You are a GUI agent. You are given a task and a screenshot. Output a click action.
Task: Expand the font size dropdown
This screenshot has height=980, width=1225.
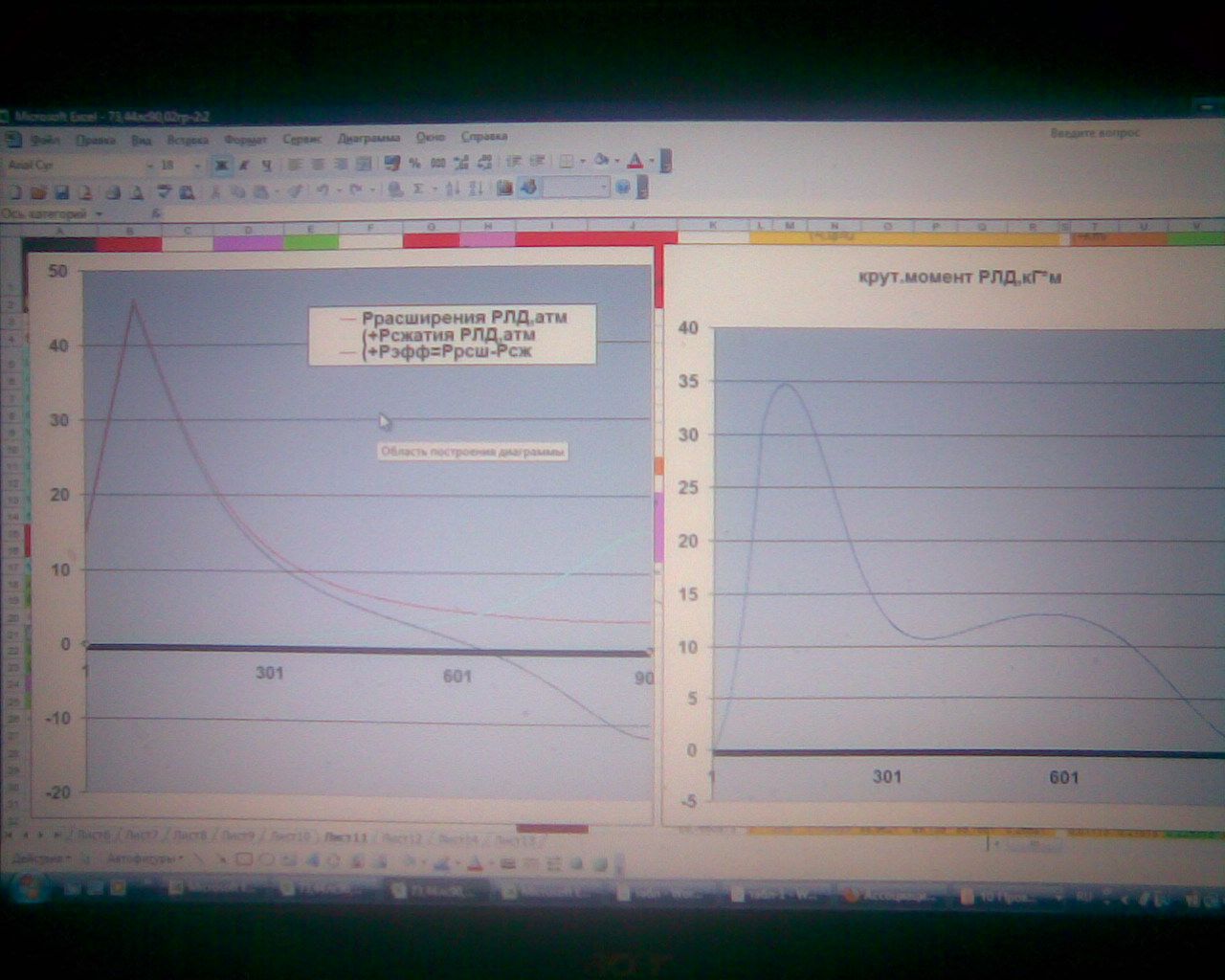(197, 166)
